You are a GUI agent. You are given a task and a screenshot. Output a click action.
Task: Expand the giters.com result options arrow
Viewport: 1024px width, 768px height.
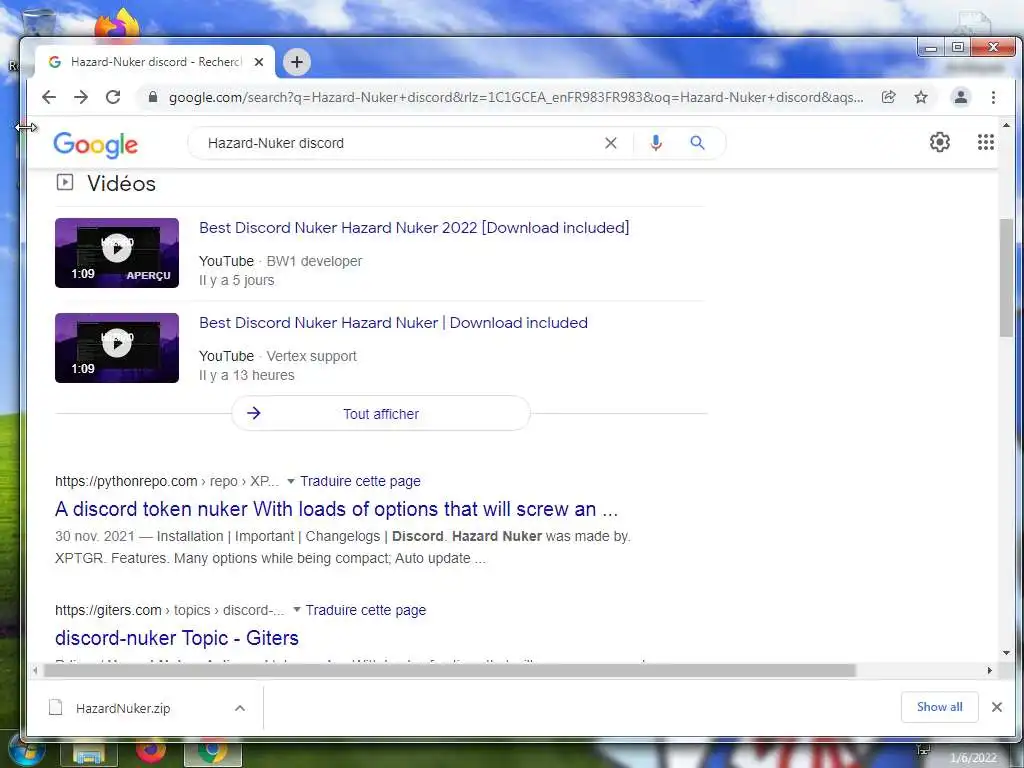pyautogui.click(x=296, y=610)
